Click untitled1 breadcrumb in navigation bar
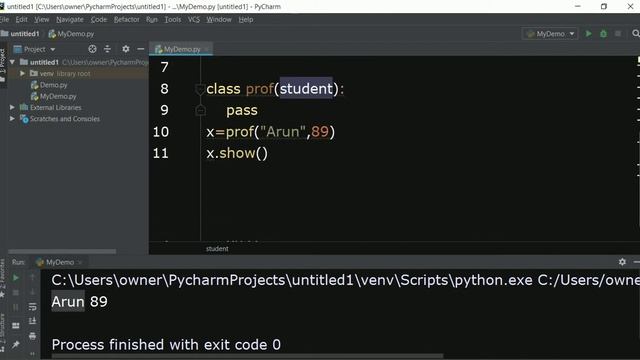 tap(20, 34)
